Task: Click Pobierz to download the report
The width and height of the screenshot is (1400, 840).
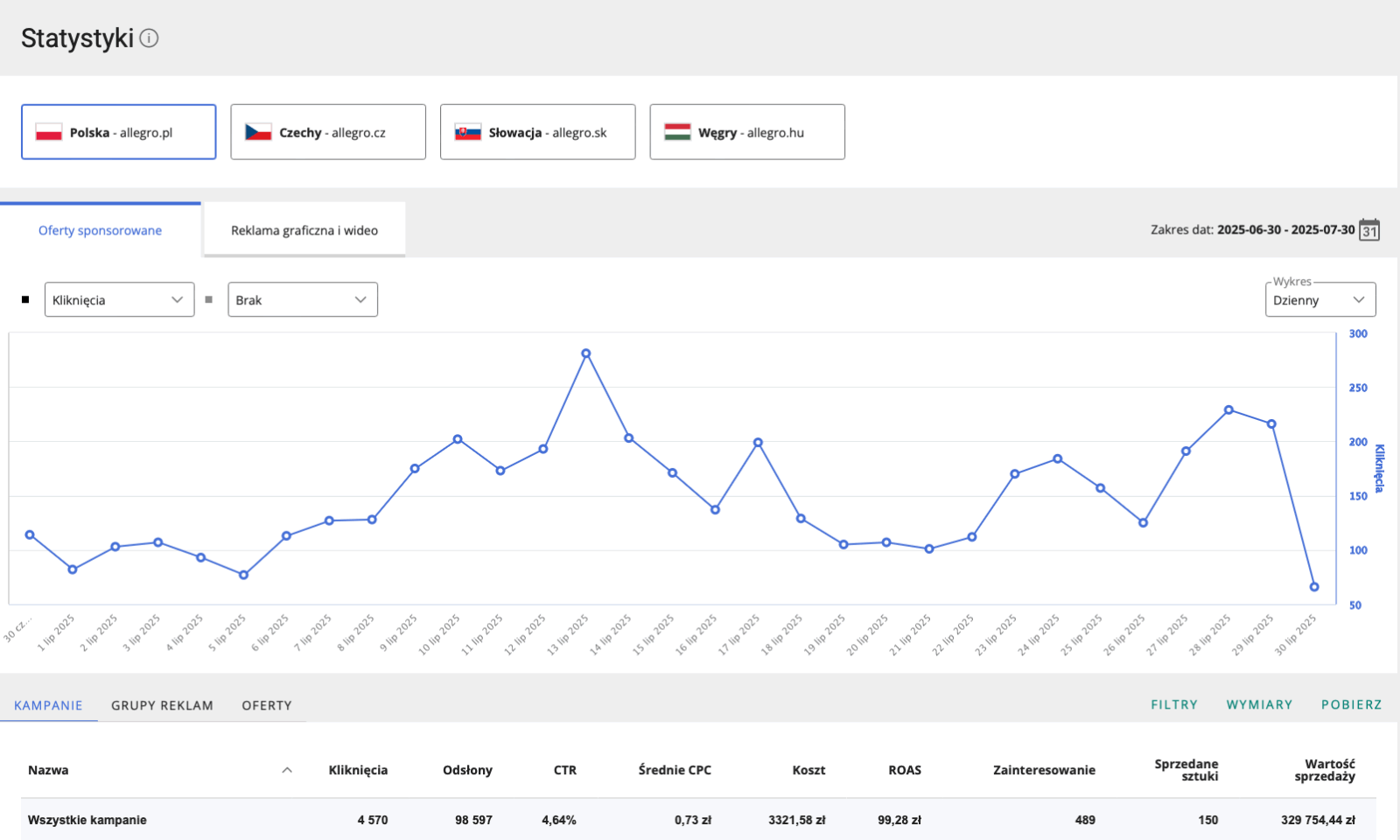Action: (x=1351, y=704)
